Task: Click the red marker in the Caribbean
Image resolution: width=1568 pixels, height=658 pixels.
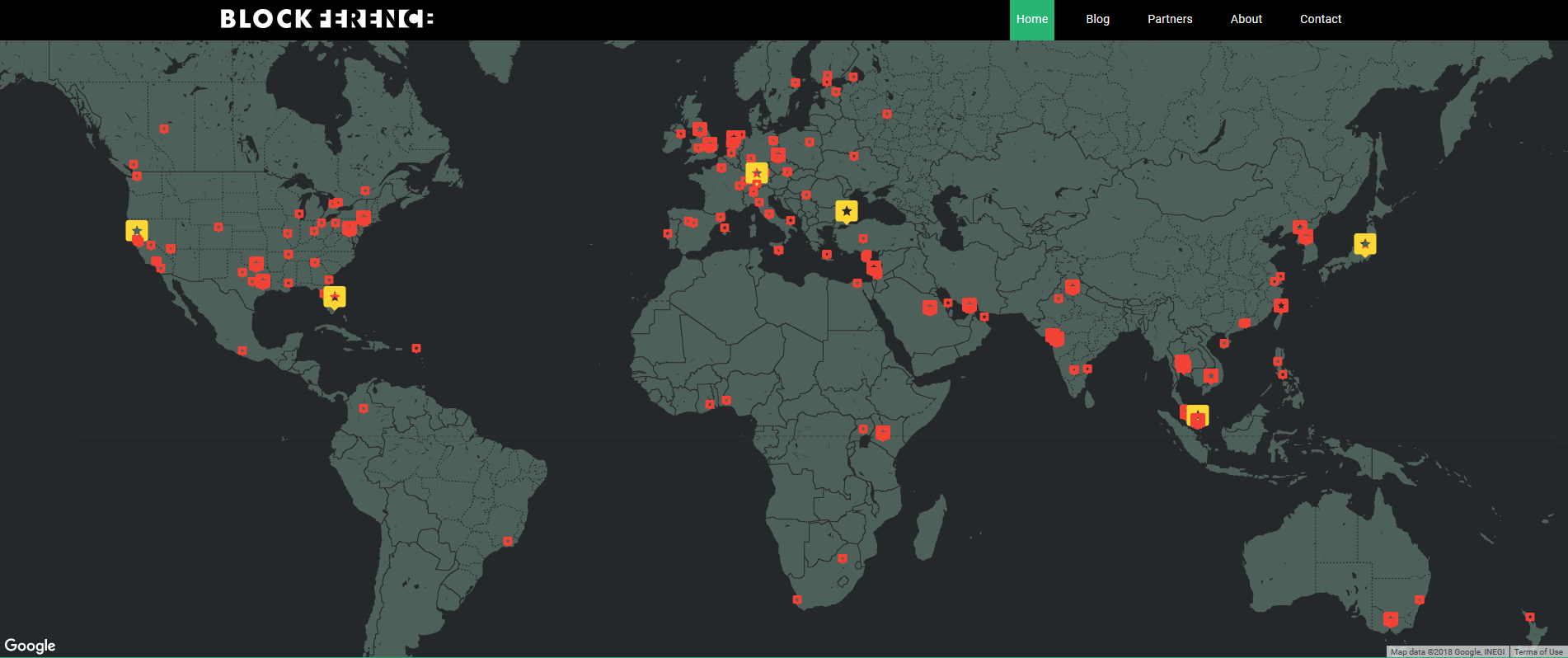Action: (416, 348)
